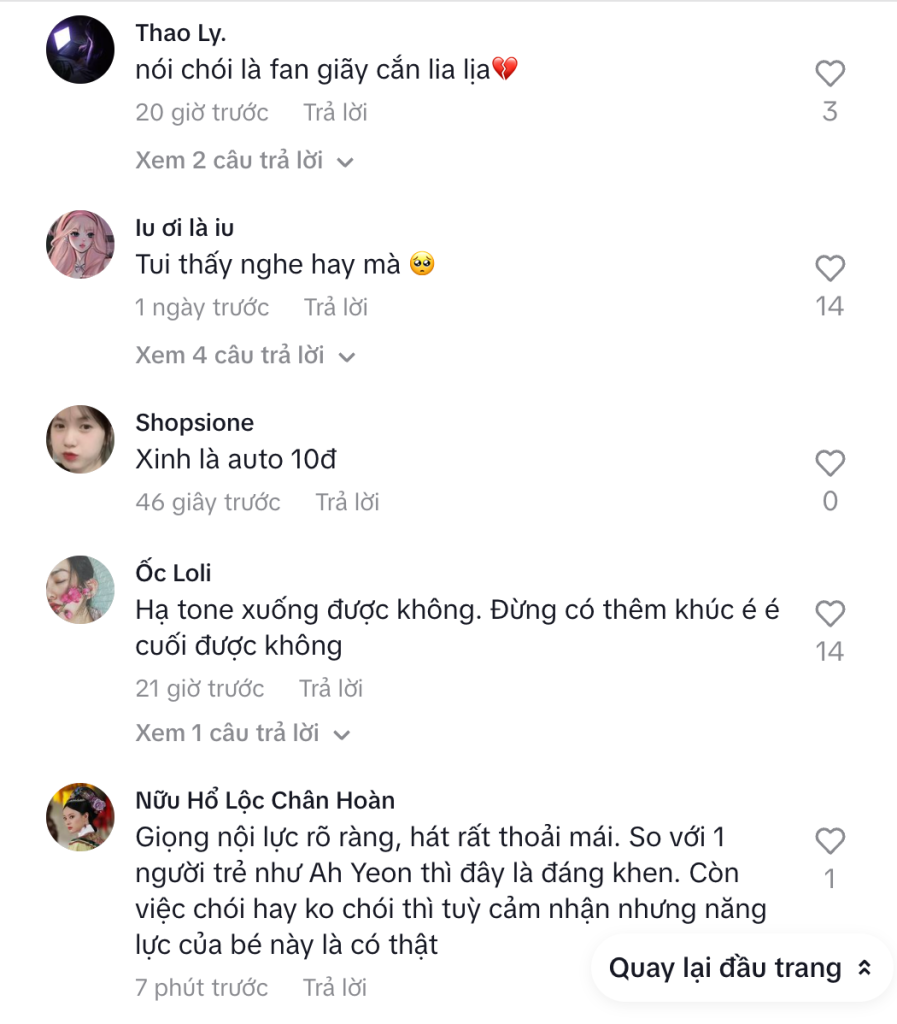Open Iu ơi là iu's profile avatar
This screenshot has width=897, height=1024.
coord(80,244)
